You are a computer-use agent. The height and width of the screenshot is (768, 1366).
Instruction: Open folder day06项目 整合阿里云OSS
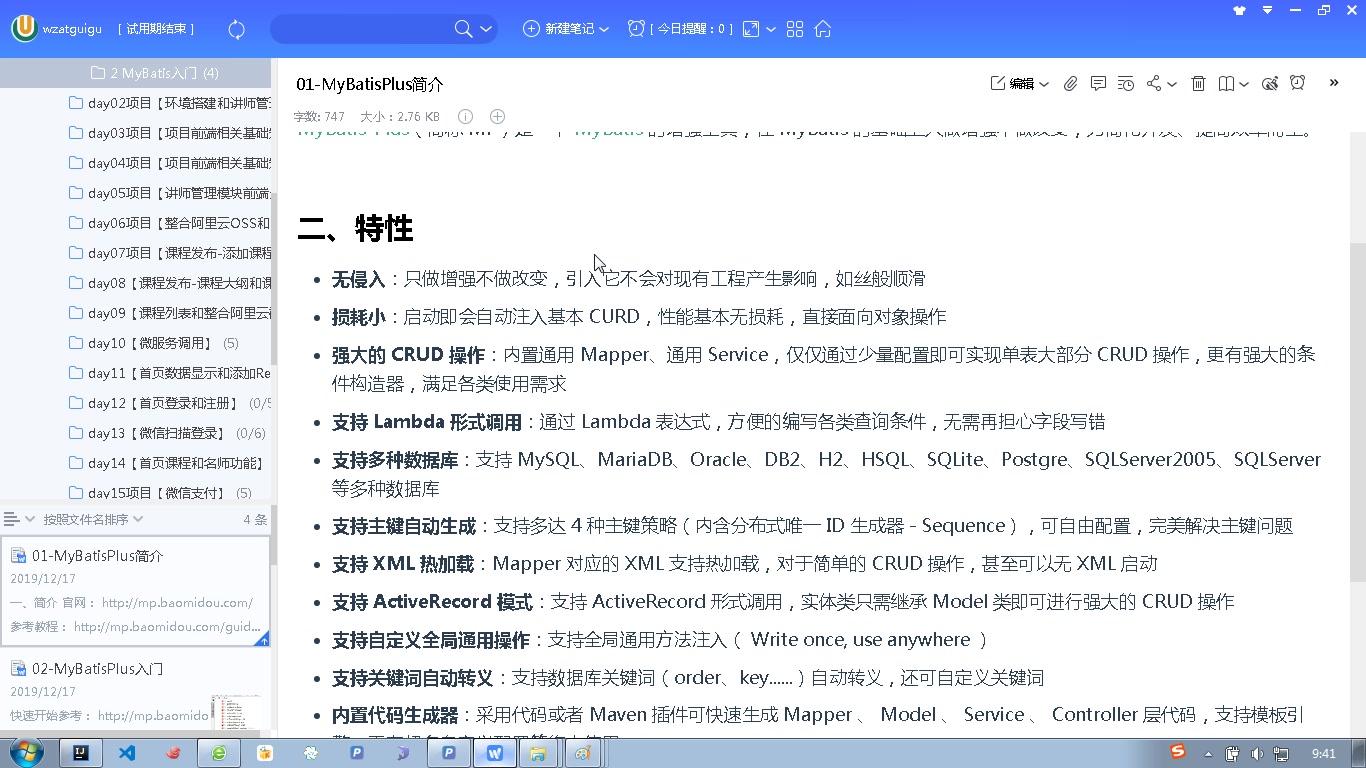[168, 223]
